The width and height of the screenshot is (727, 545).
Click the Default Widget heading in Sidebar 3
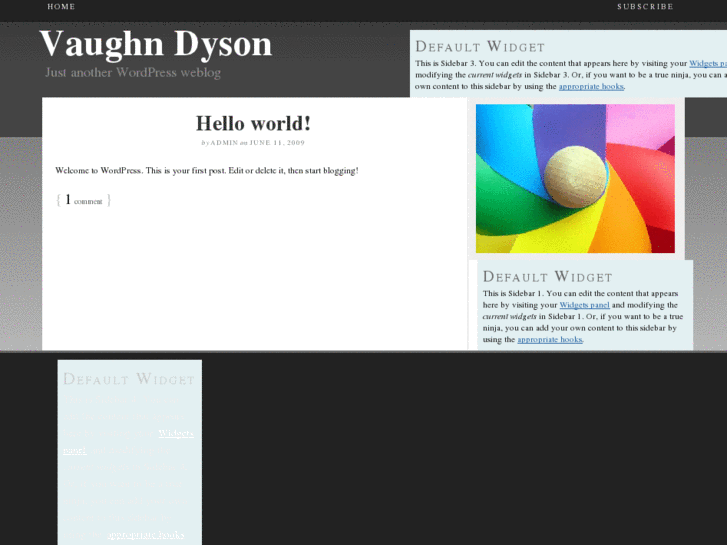click(x=480, y=46)
